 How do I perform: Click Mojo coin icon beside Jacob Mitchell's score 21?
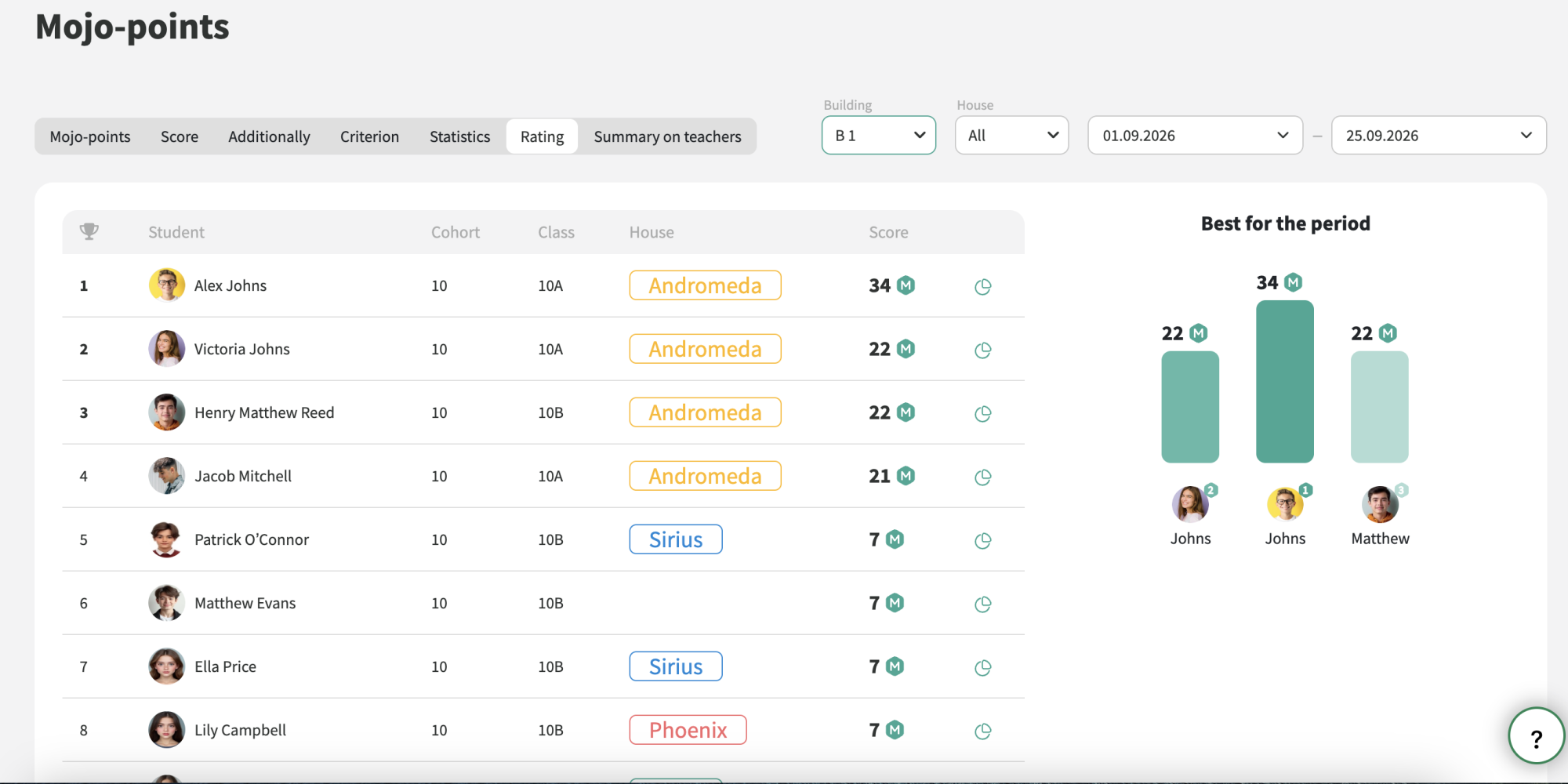[906, 476]
